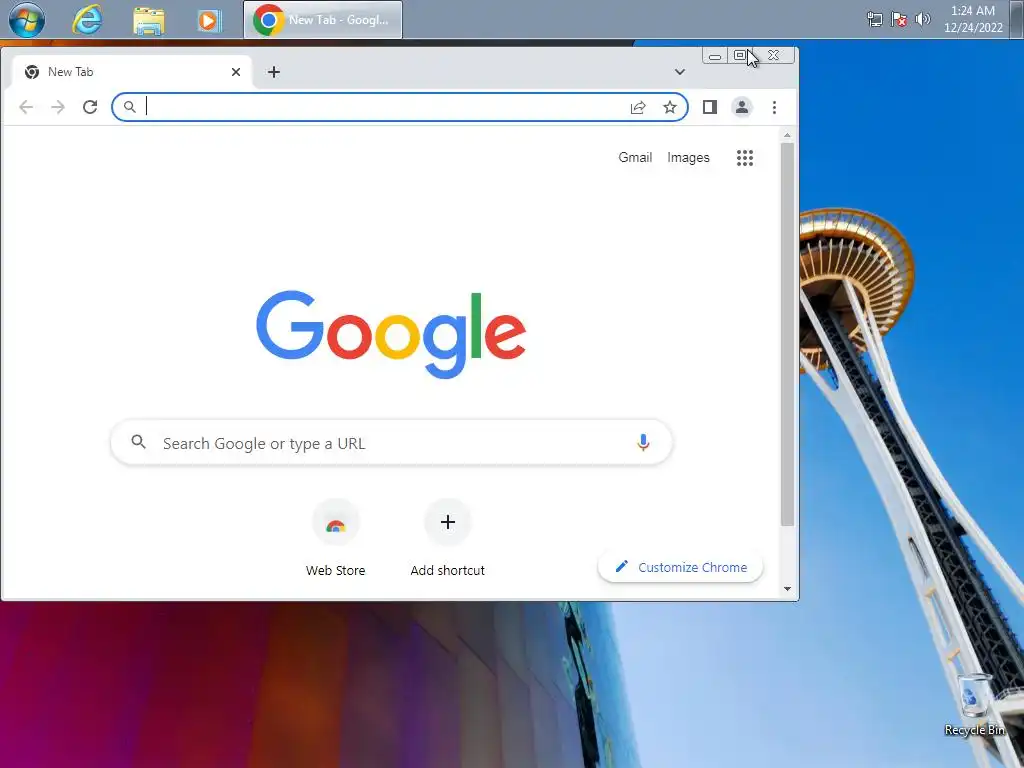Go back with the back arrow
Viewport: 1024px width, 768px height.
point(26,107)
